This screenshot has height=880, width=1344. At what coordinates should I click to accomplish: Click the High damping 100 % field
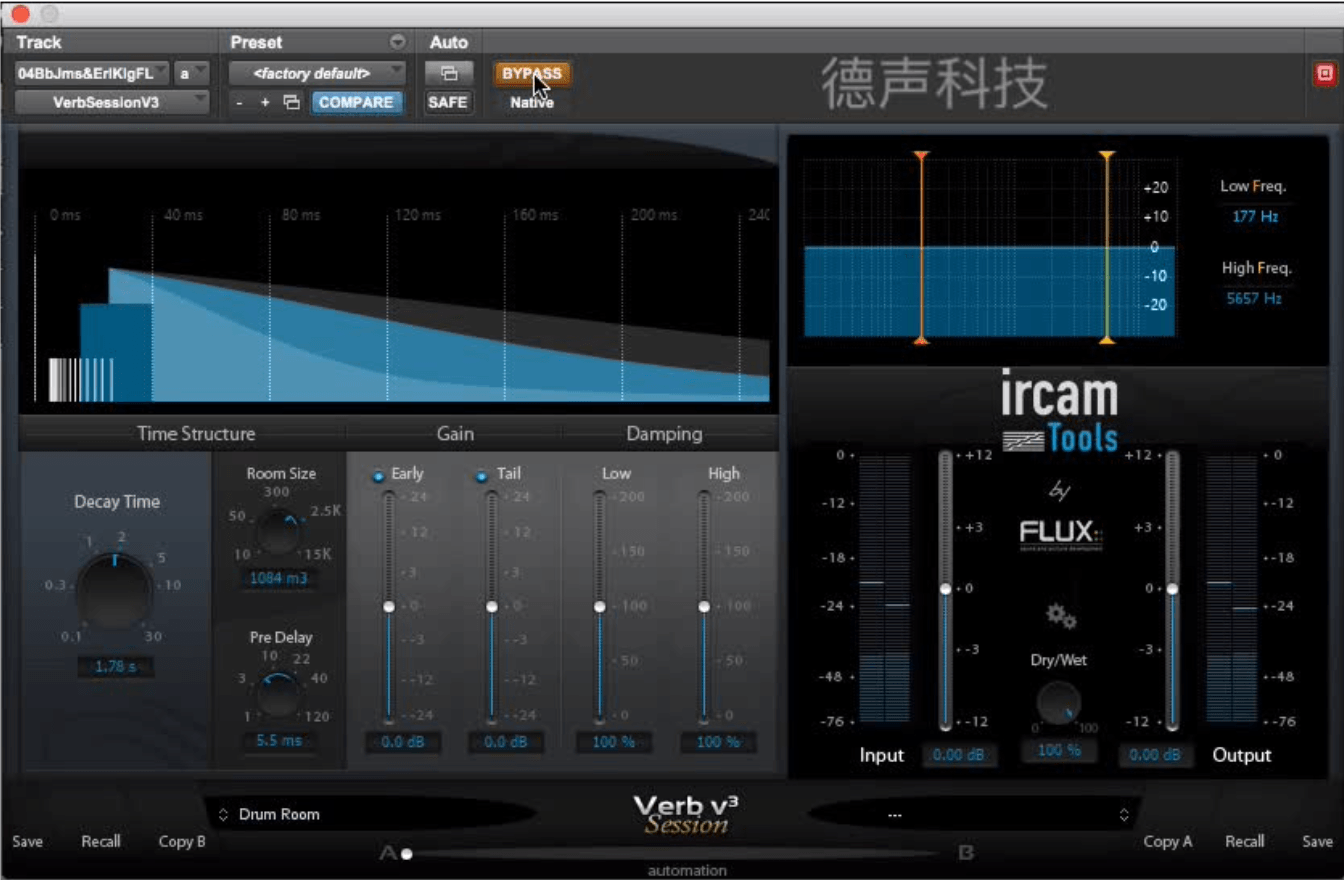click(x=718, y=742)
